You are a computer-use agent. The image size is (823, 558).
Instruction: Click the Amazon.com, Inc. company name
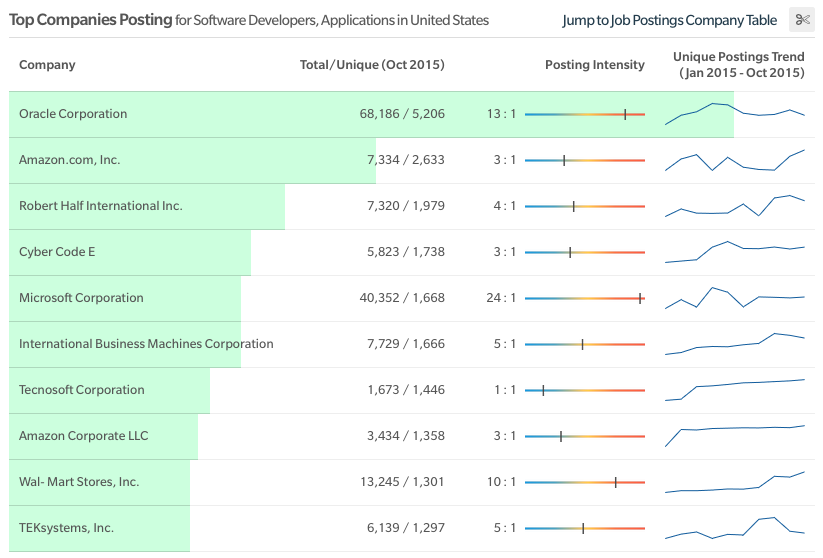click(70, 160)
